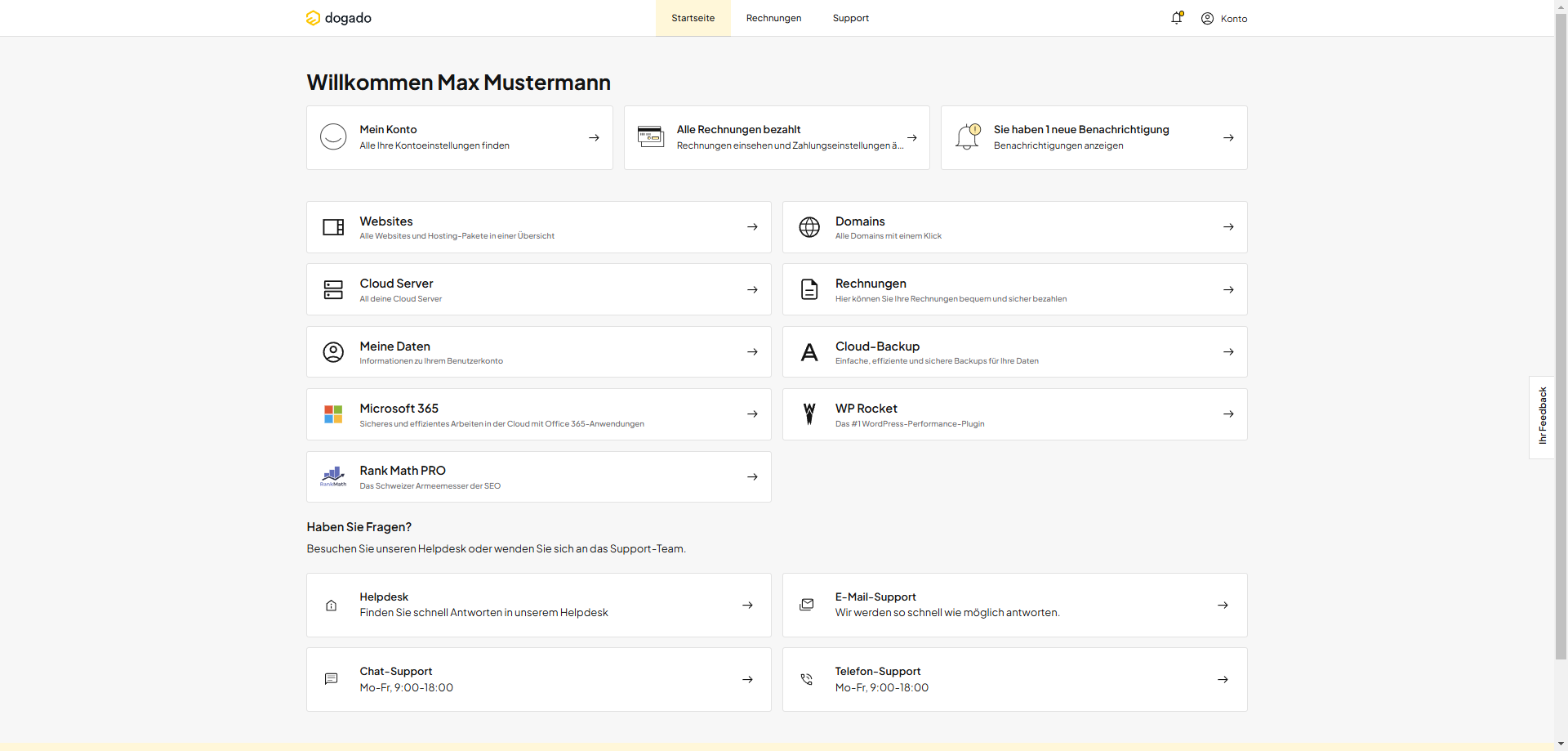The height and width of the screenshot is (751, 1568).
Task: Open Microsoft 365 card
Action: coord(539,414)
